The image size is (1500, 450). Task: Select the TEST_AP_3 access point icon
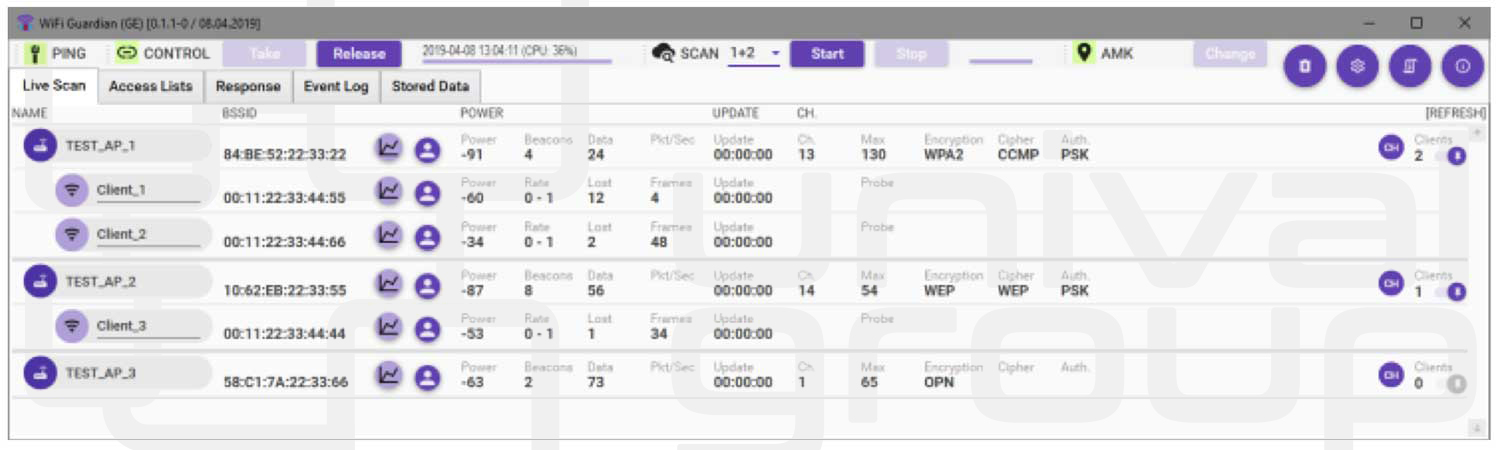[40, 373]
